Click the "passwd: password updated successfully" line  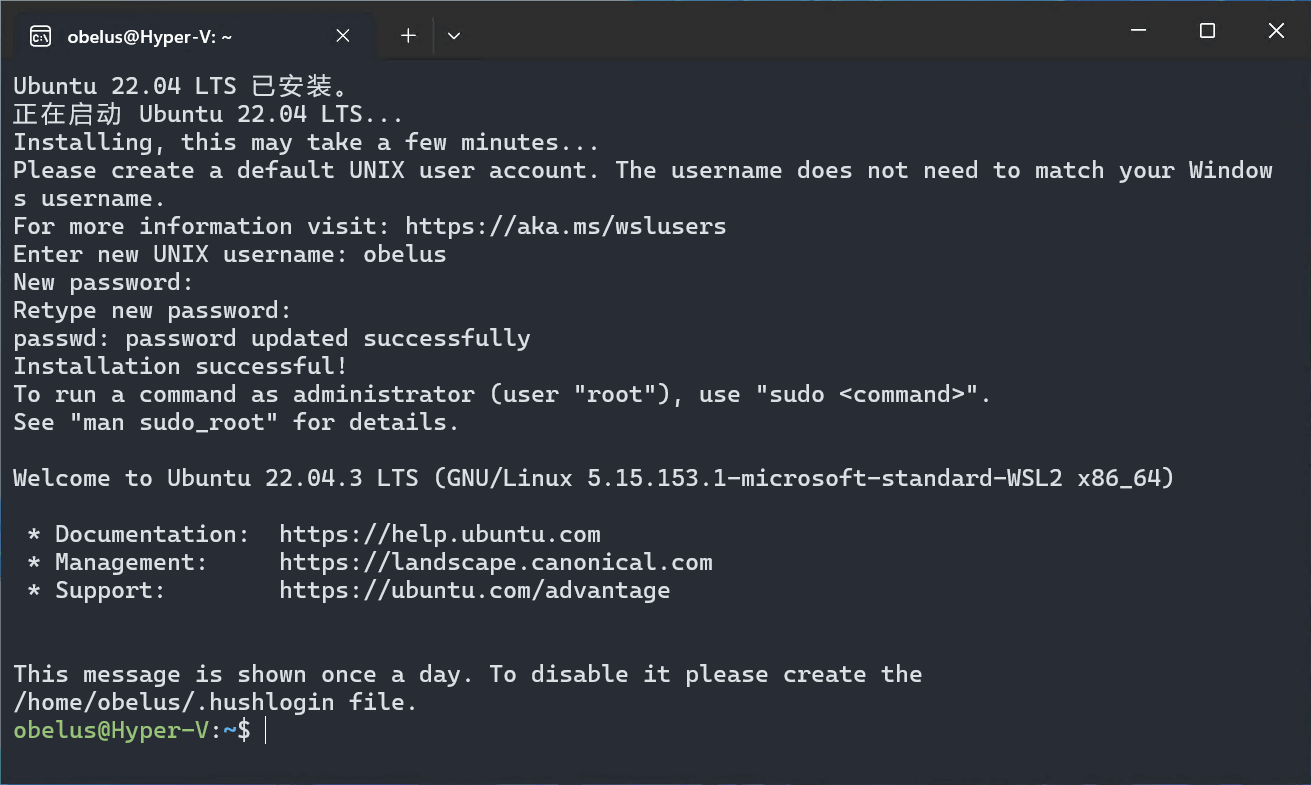click(272, 338)
